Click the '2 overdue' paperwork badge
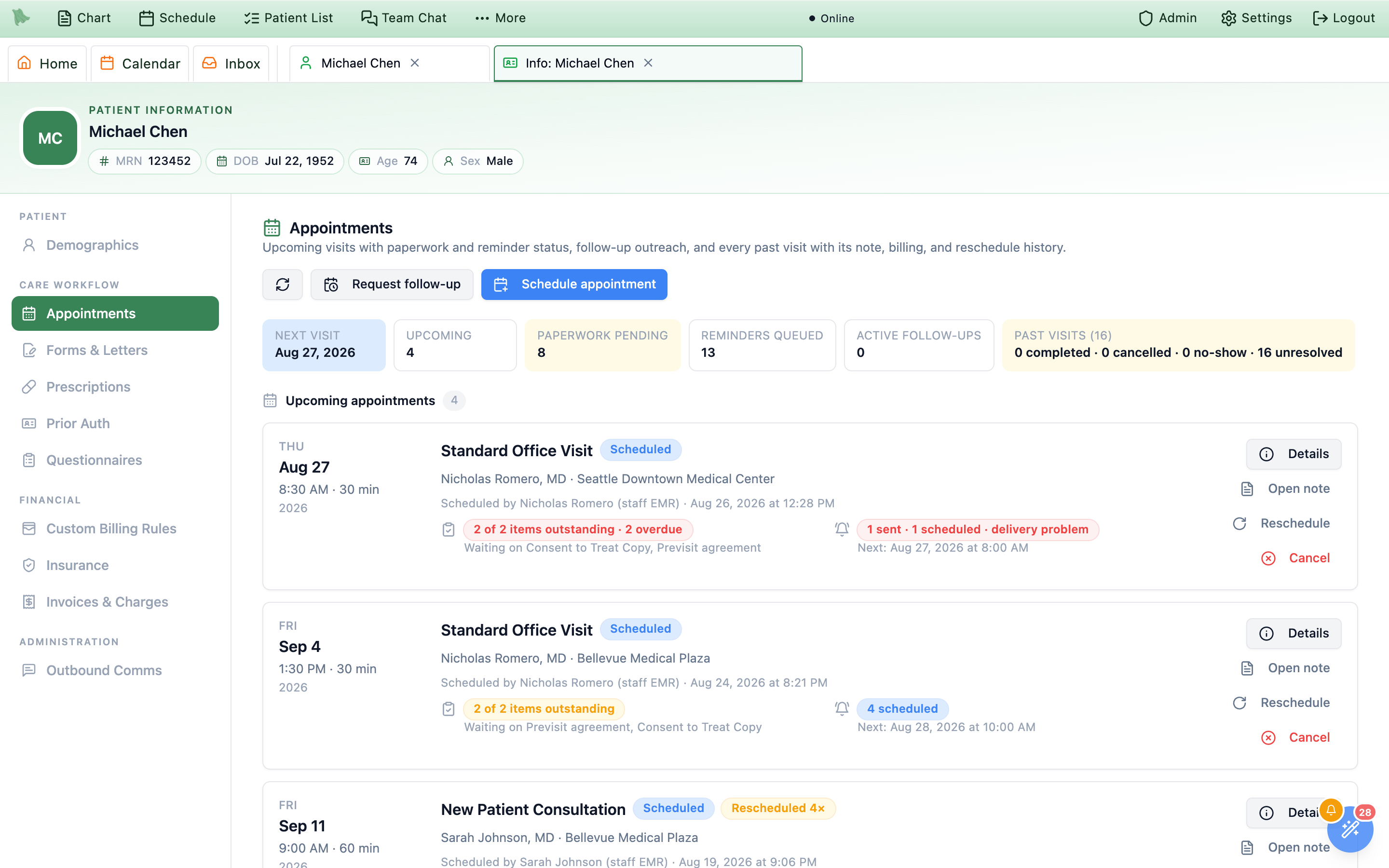 [578, 529]
